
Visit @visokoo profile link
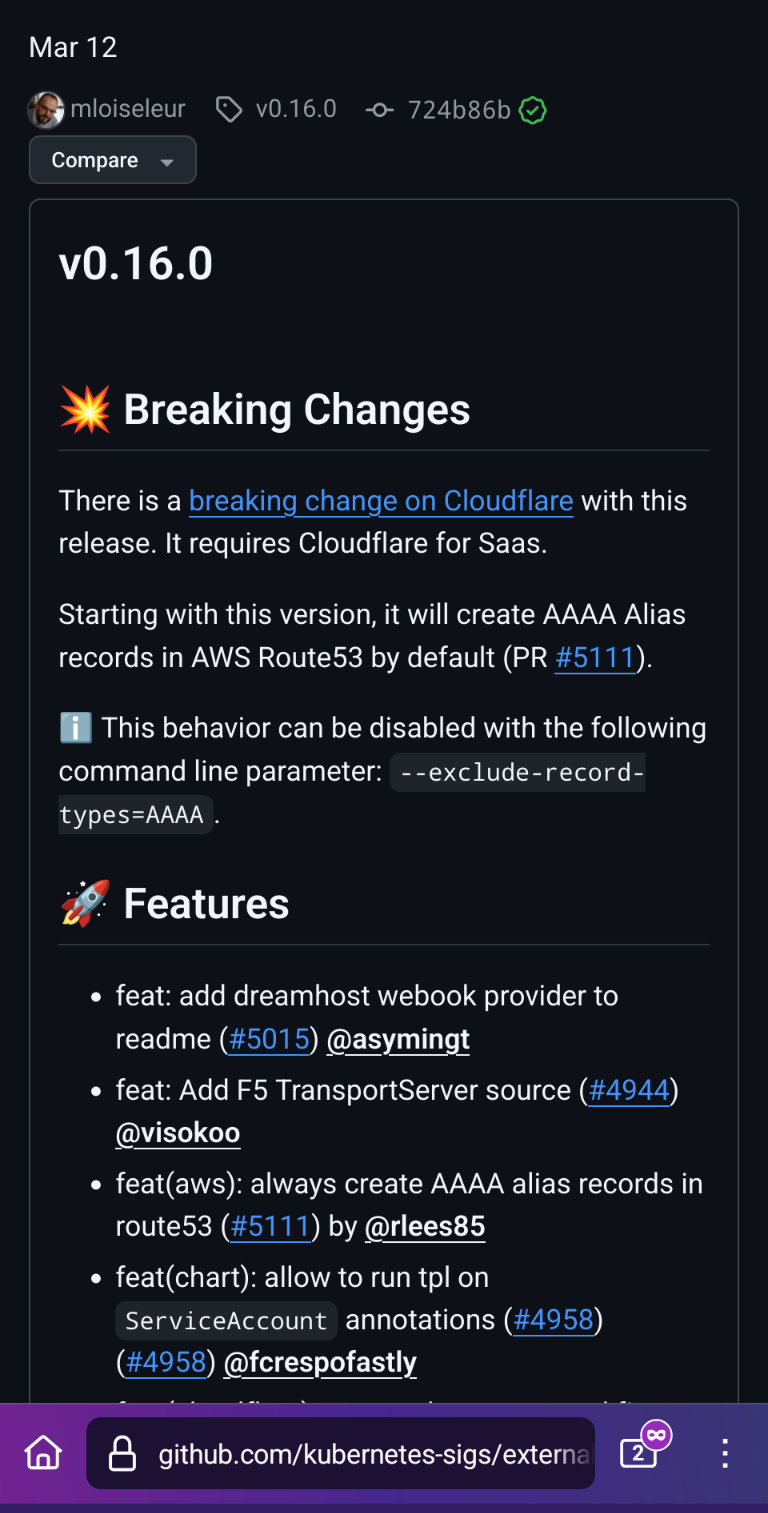coord(178,1133)
